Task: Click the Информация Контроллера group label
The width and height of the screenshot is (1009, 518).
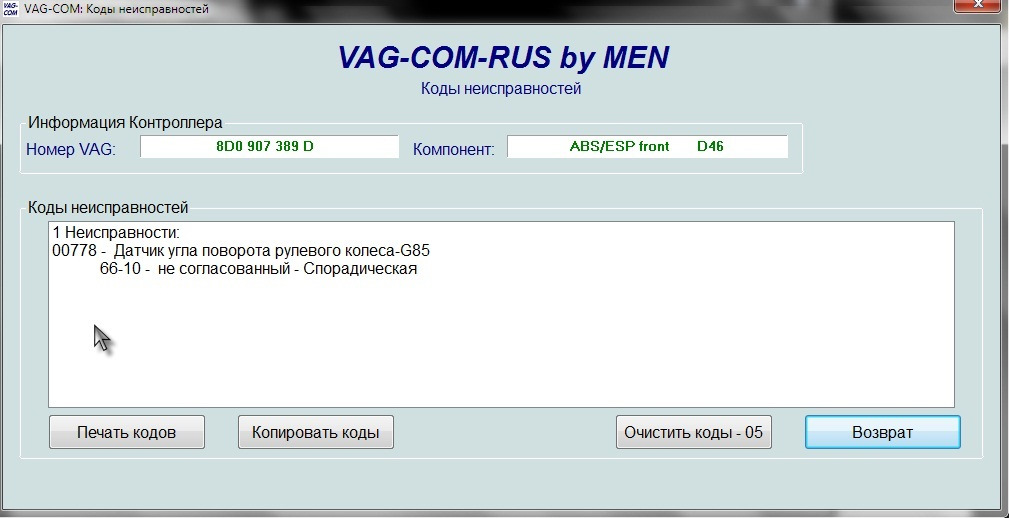Action: (x=125, y=122)
